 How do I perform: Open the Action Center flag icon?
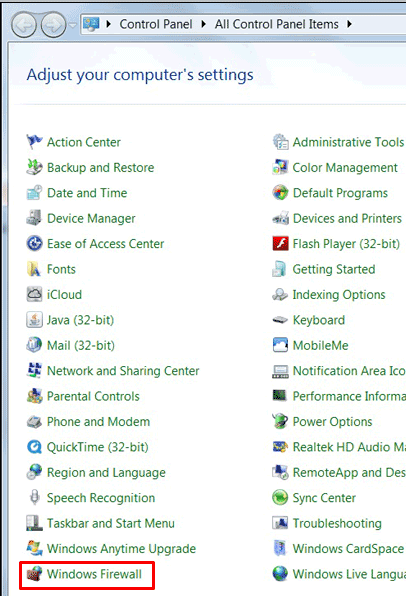[34, 142]
